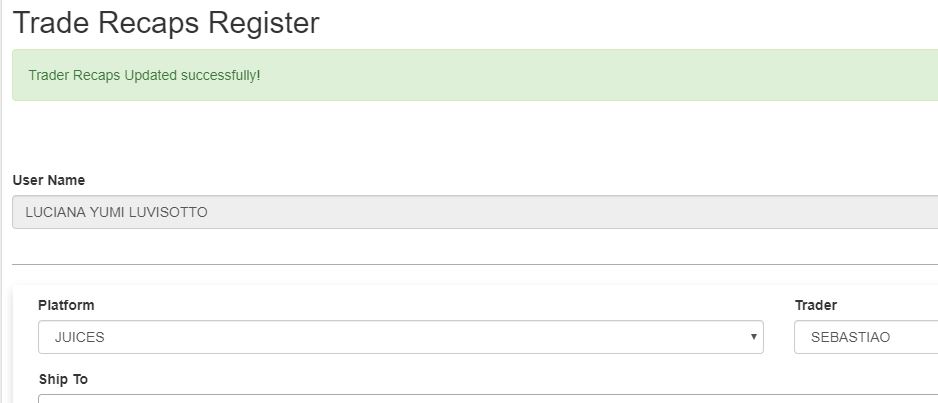The image size is (938, 403).
Task: Click the User Name input field
Action: [x=474, y=212]
